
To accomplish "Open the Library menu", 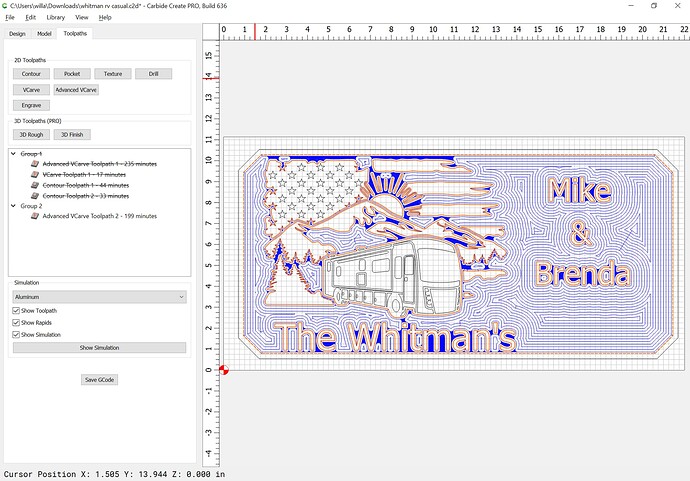I will (55, 17).
